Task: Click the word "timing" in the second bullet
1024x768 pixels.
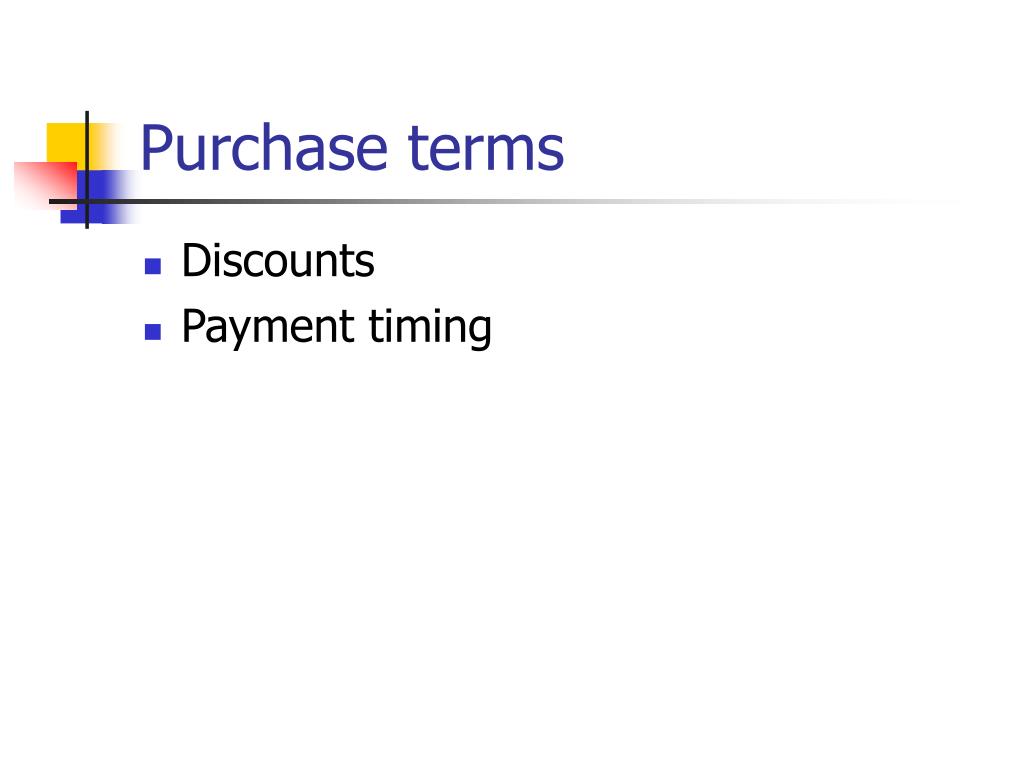Action: [430, 328]
